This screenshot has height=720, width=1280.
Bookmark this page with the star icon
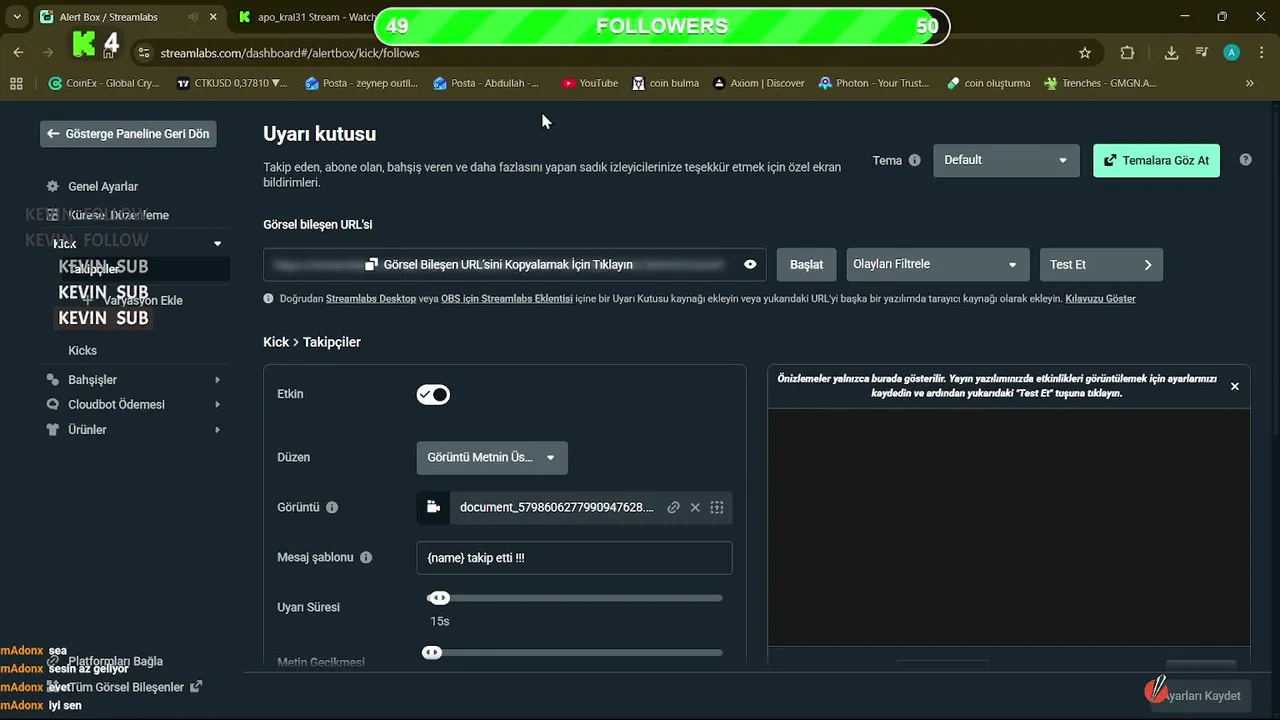point(1085,53)
